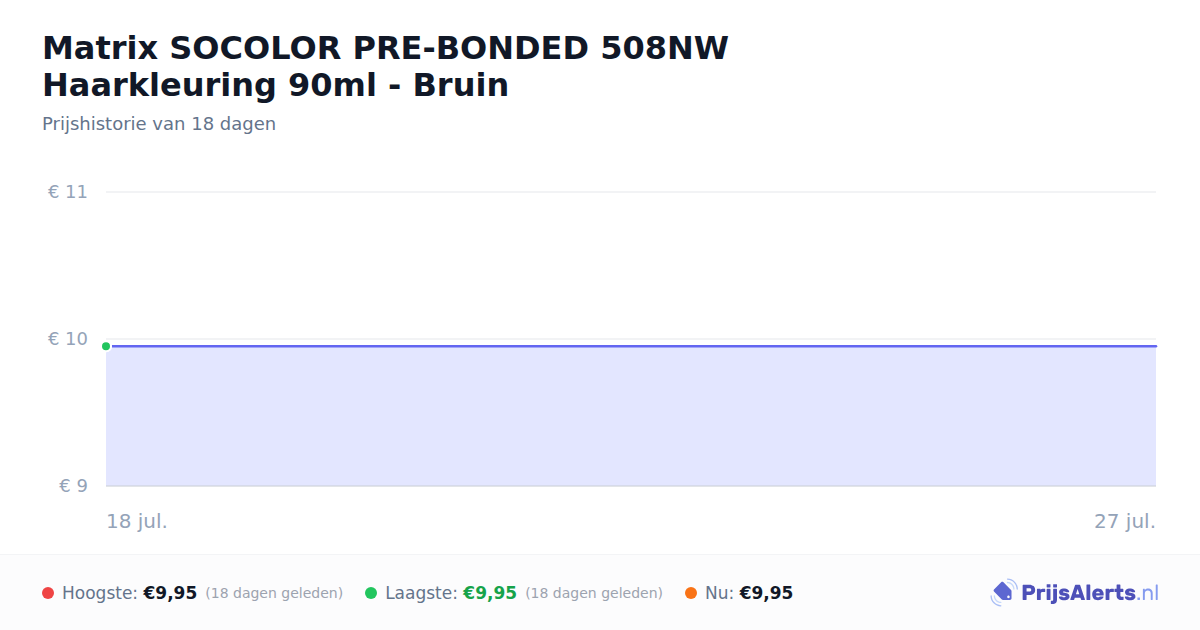The height and width of the screenshot is (630, 1200).
Task: Click the € 9 y-axis label
Action: coord(73,486)
